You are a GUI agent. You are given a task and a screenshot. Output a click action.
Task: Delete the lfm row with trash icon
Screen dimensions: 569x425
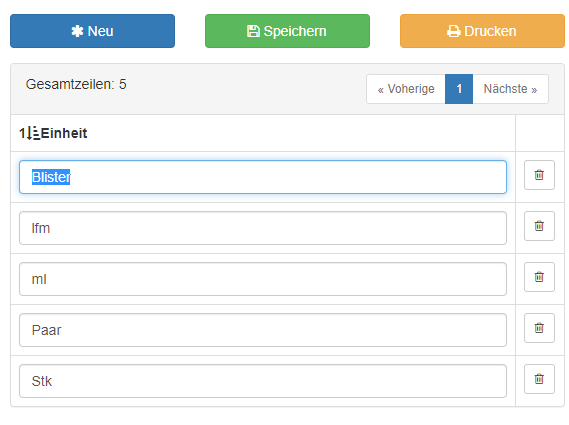[539, 226]
